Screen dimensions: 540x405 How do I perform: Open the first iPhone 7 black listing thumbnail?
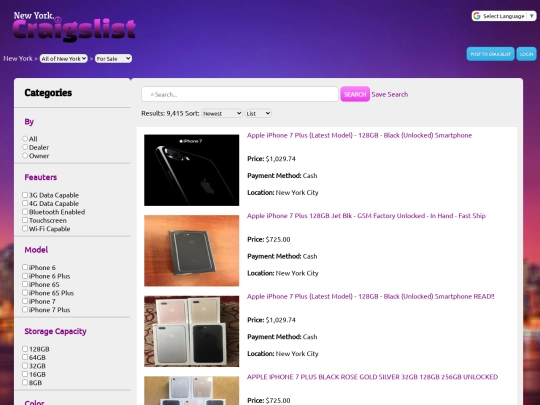click(191, 170)
